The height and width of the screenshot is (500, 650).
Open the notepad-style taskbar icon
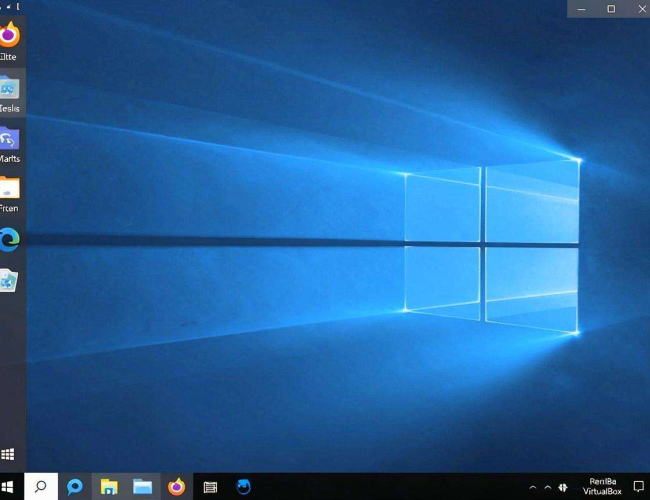point(210,487)
